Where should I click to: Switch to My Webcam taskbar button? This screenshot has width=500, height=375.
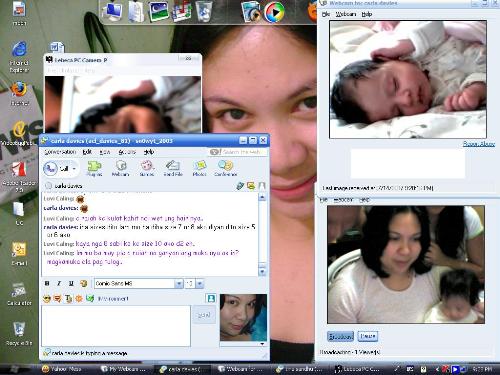click(123, 369)
